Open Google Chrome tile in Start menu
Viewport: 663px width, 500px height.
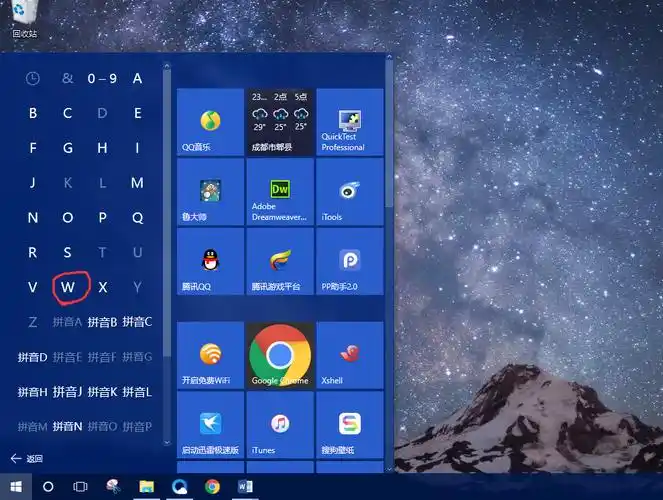click(280, 355)
